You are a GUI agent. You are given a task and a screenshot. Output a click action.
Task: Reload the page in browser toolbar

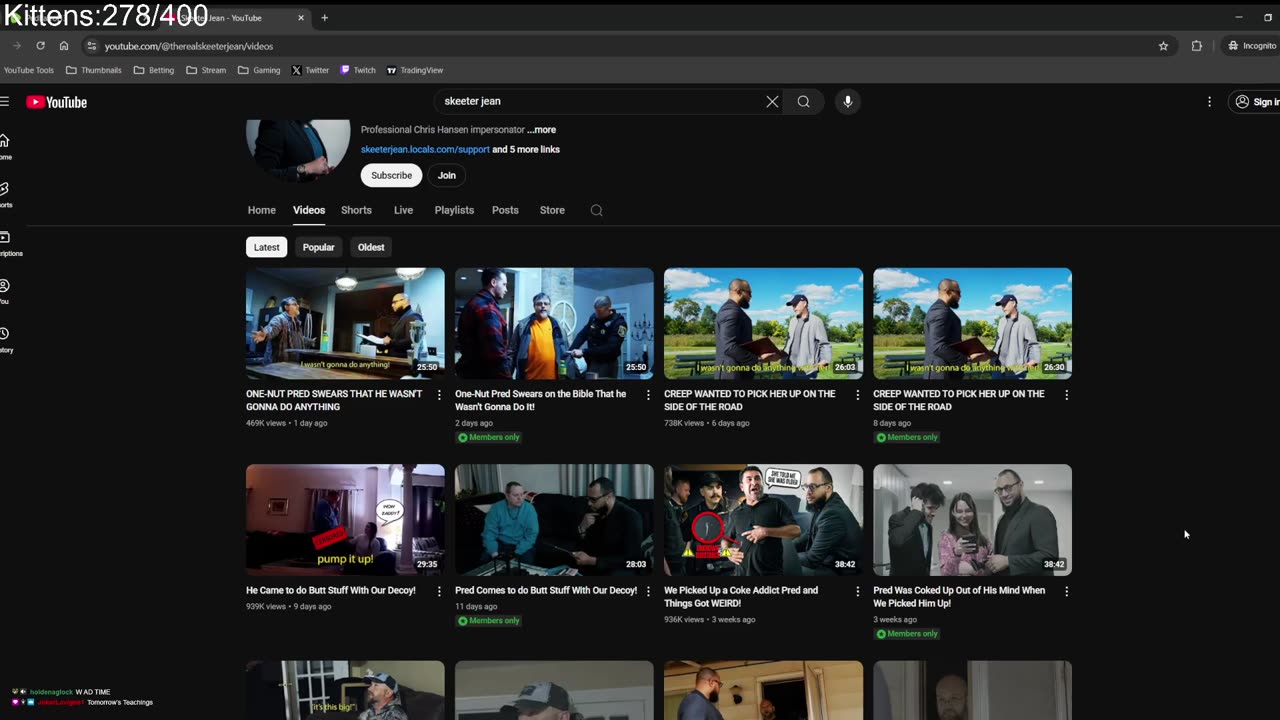click(x=40, y=46)
